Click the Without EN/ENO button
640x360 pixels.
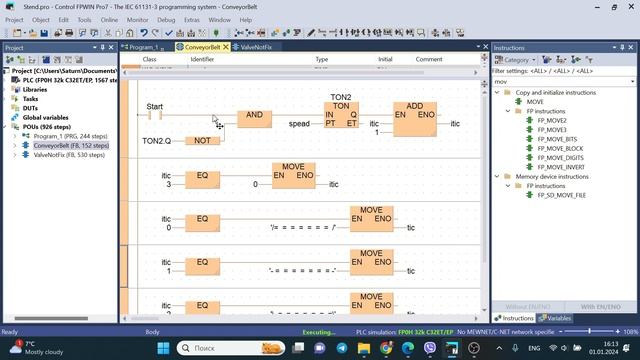pyautogui.click(x=528, y=307)
